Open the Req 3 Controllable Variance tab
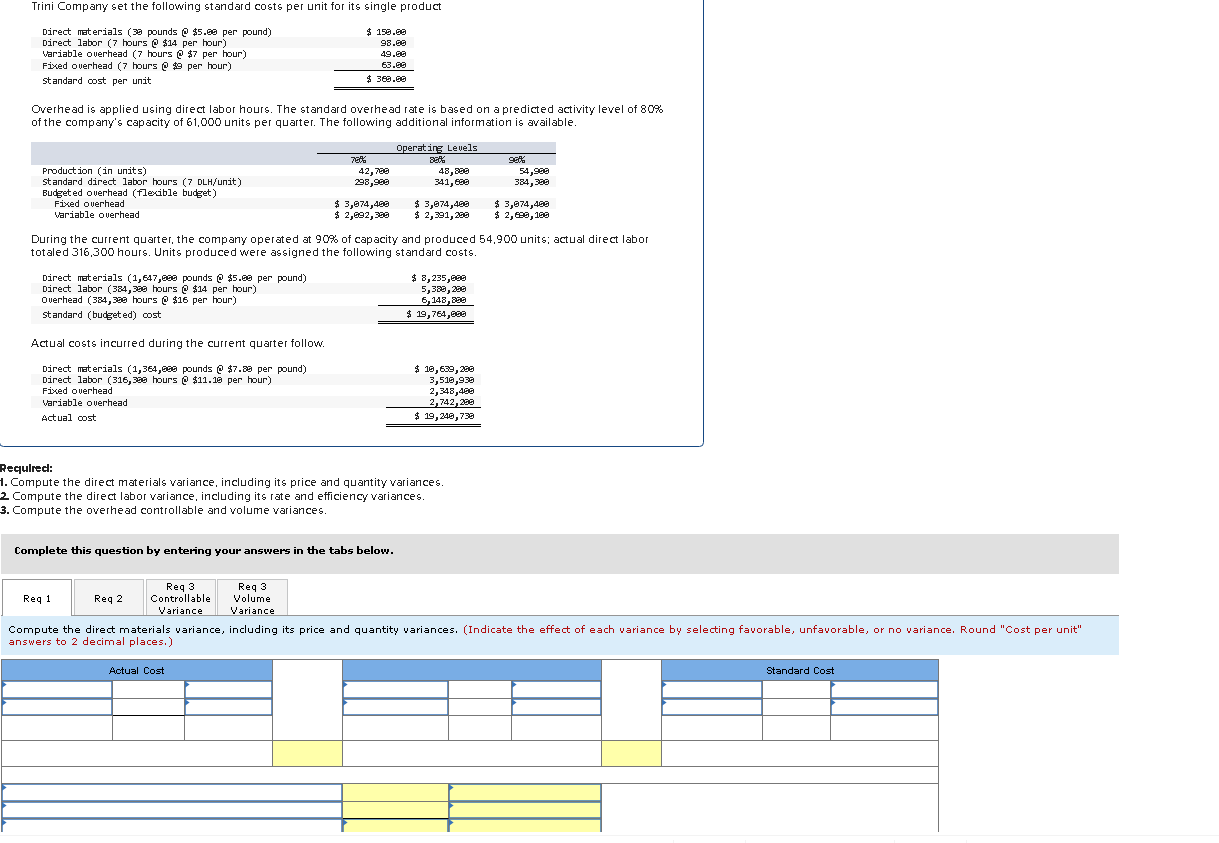 pyautogui.click(x=180, y=598)
